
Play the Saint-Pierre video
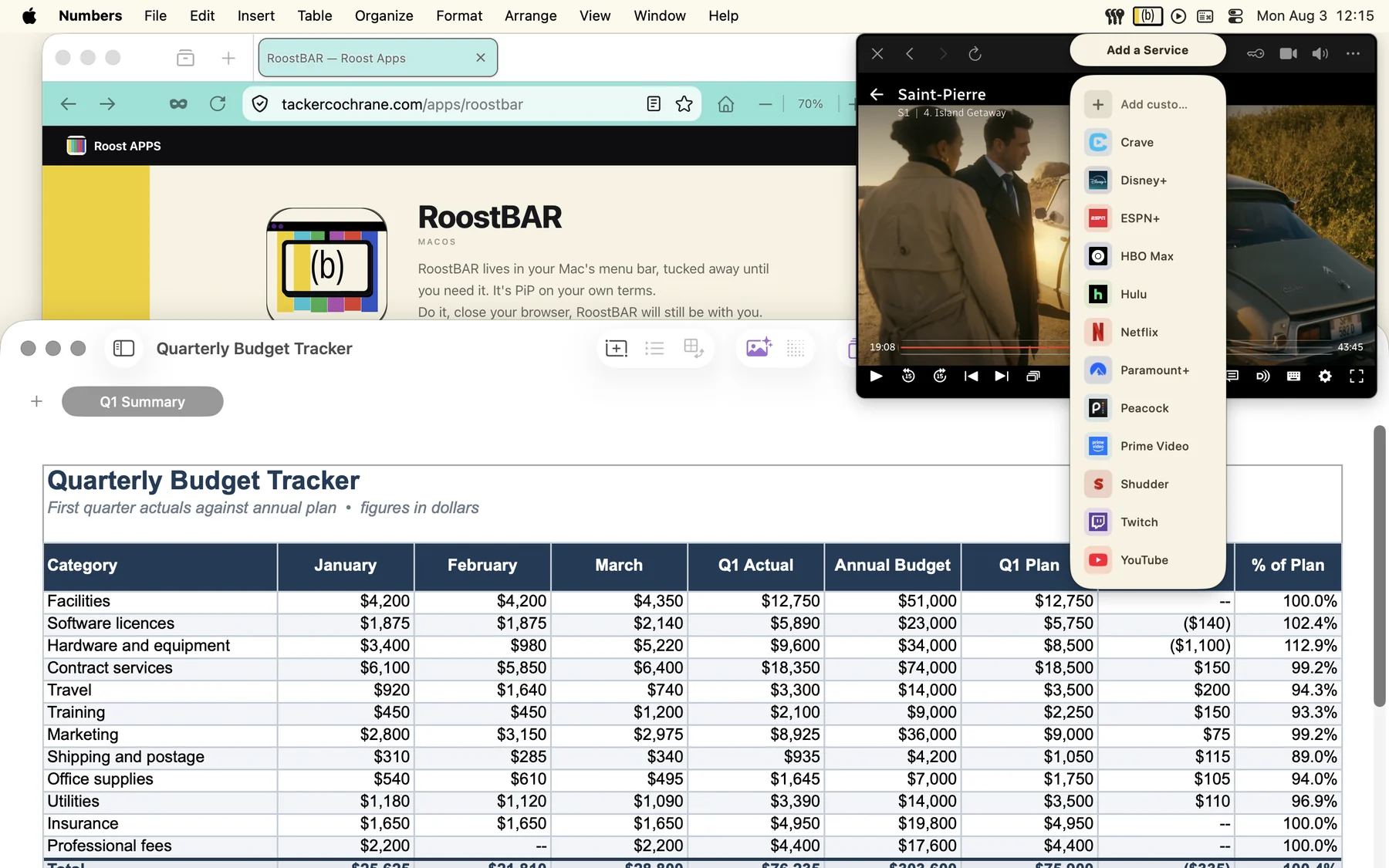coord(876,376)
